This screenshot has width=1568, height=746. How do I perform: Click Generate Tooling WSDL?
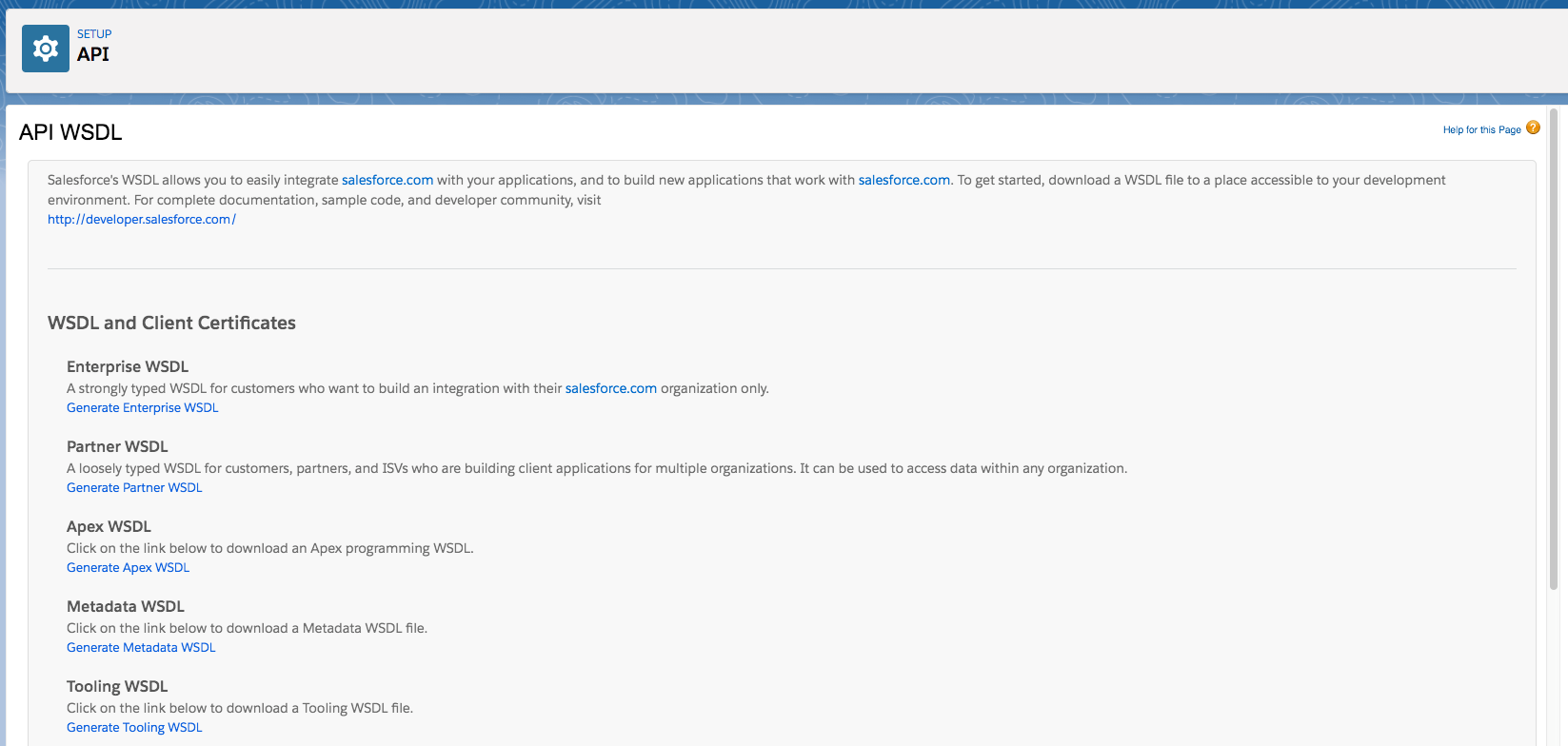(x=134, y=728)
